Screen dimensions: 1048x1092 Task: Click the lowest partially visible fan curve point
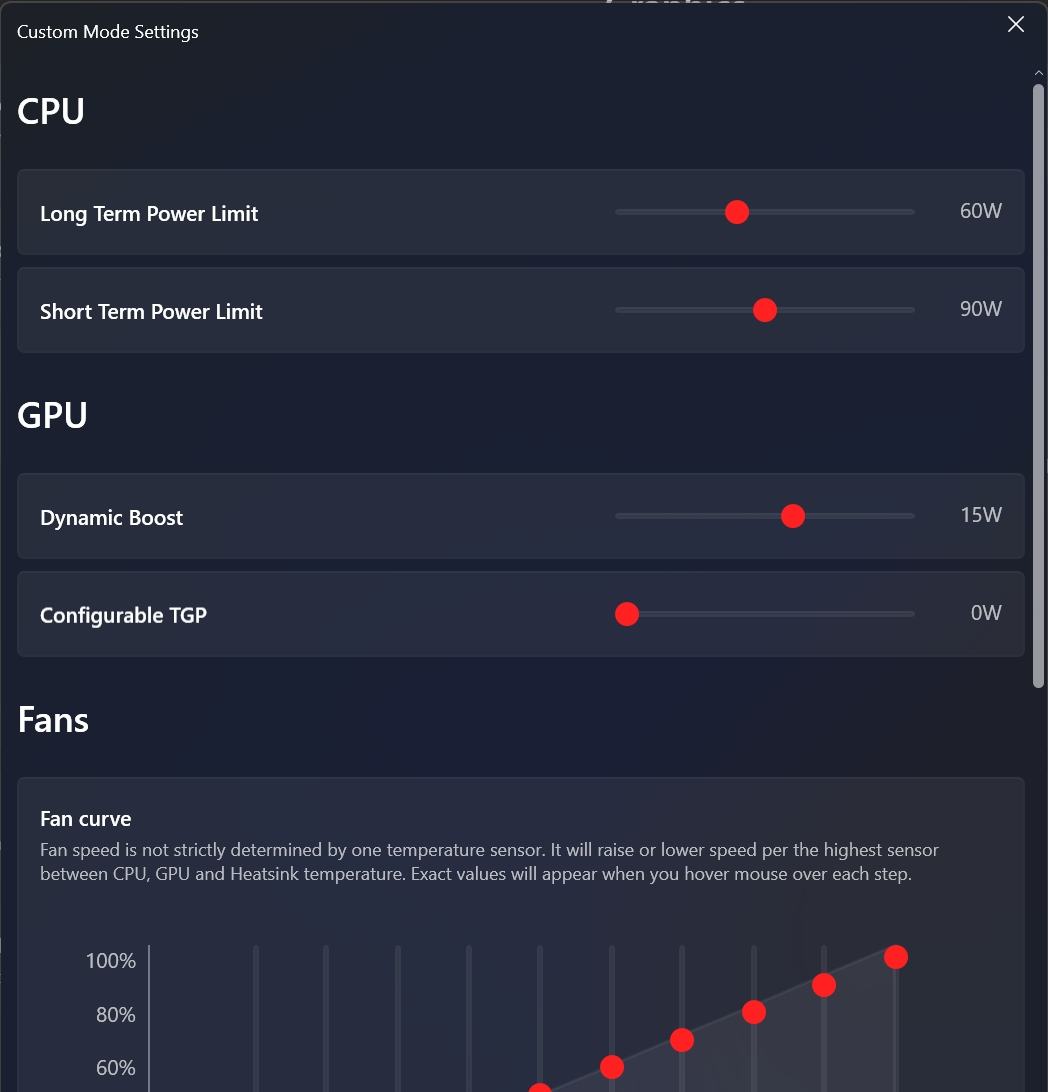pyautogui.click(x=540, y=1088)
